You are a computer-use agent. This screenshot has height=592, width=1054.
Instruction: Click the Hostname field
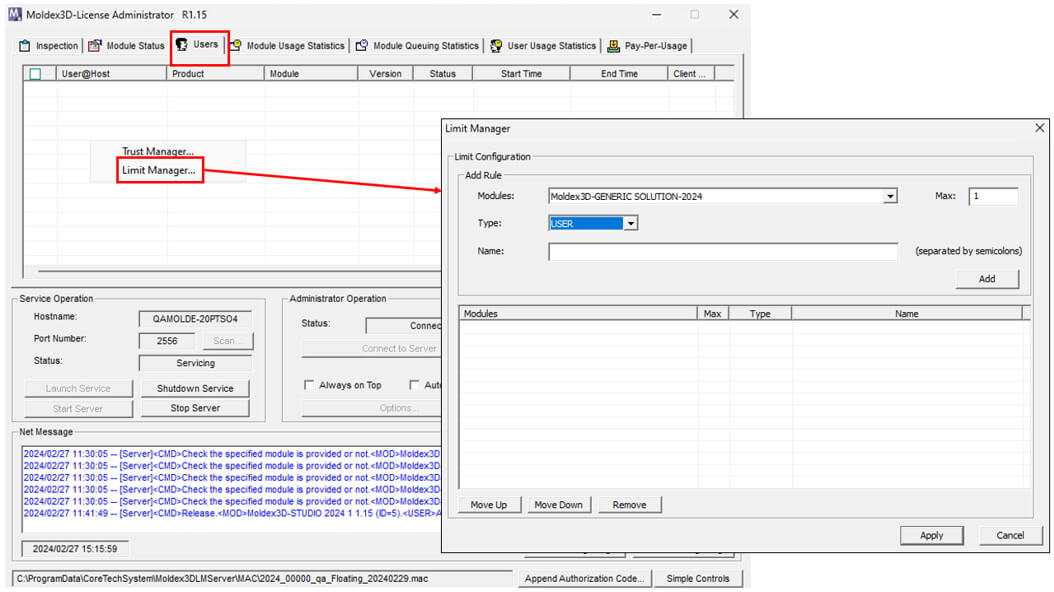(x=195, y=319)
